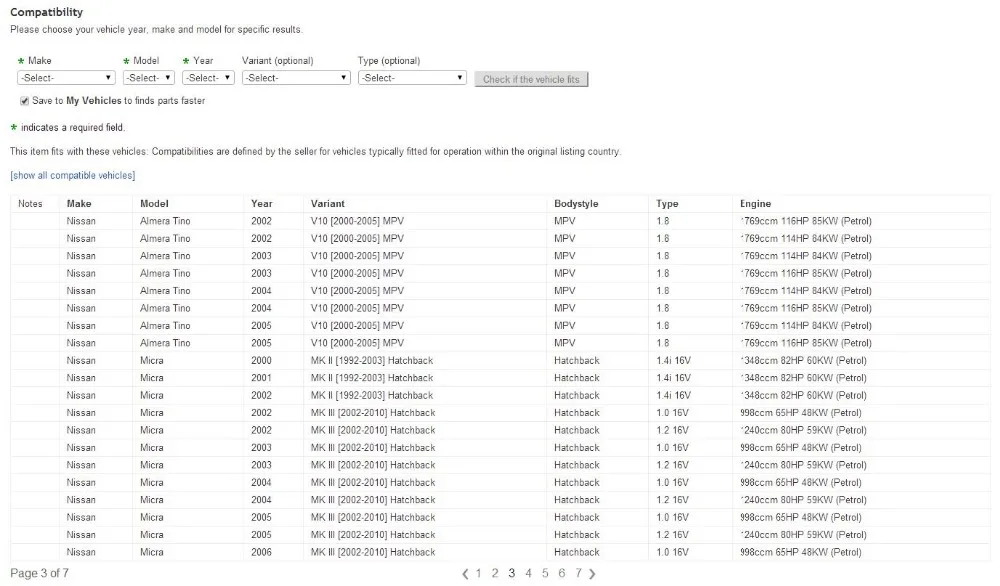Click Micra 2001 type 1.4i 16V cell
The image size is (1000, 586).
673,377
